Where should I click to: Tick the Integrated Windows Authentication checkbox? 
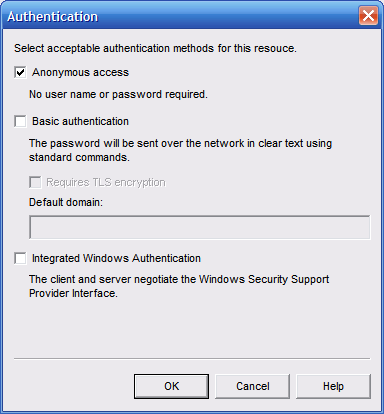coord(20,258)
